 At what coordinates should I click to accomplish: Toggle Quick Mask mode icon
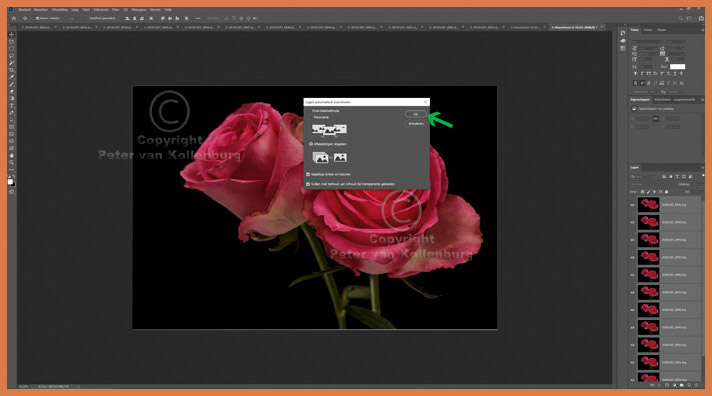[x=11, y=192]
